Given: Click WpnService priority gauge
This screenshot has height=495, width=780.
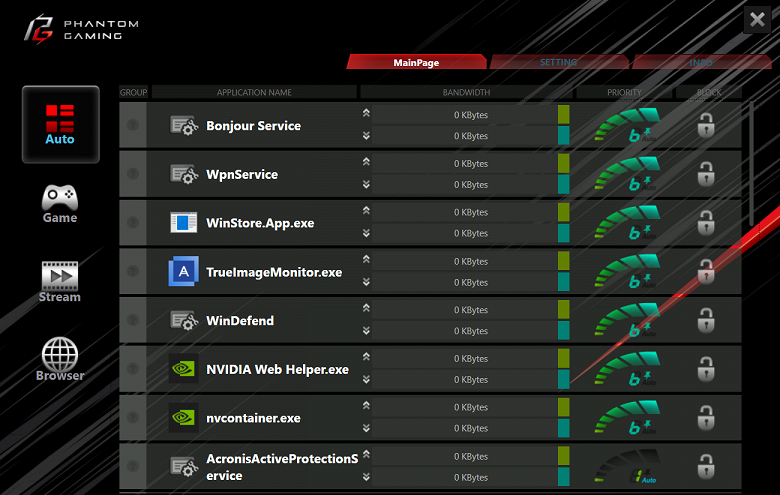Looking at the screenshot, I should (627, 173).
